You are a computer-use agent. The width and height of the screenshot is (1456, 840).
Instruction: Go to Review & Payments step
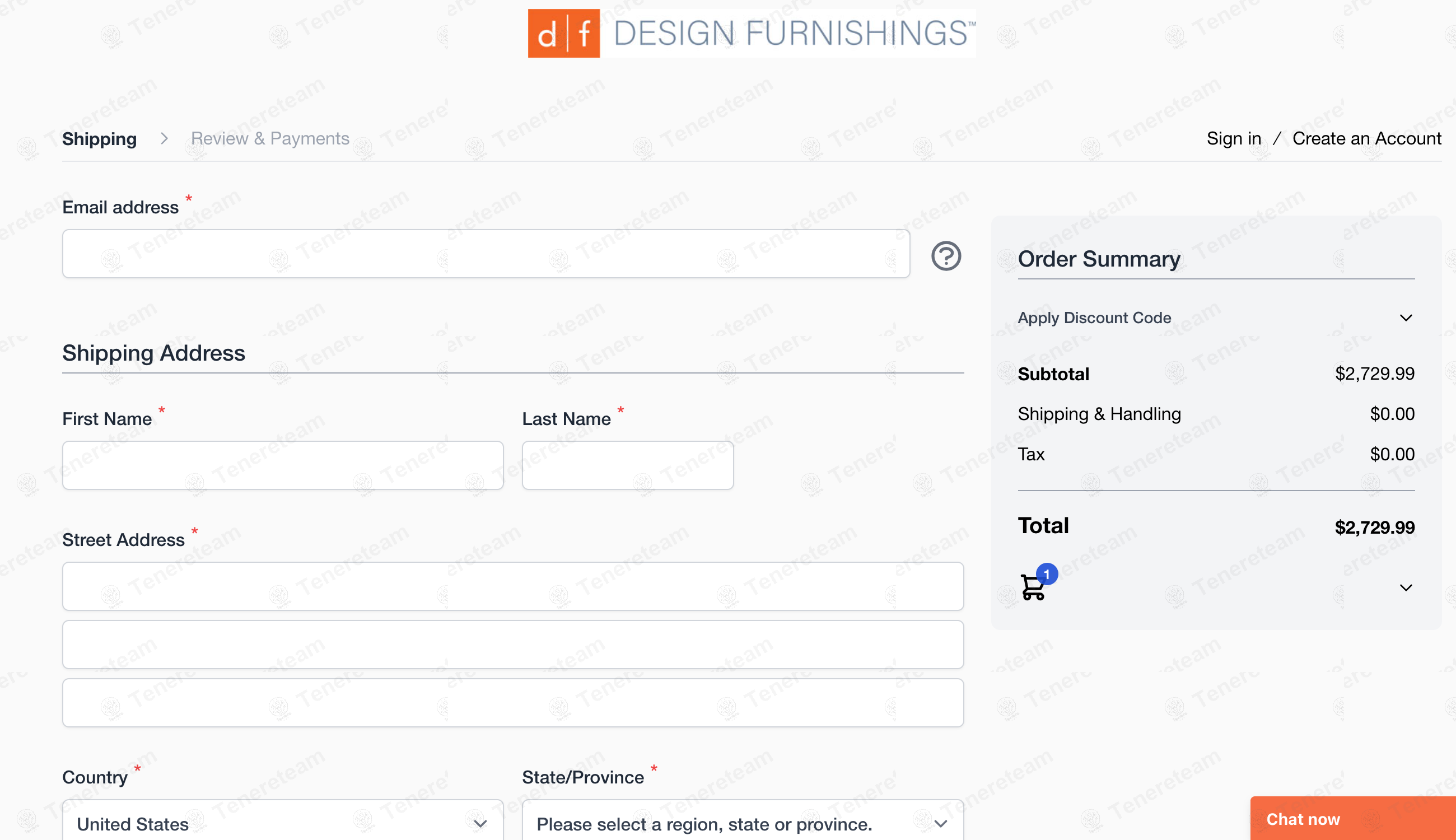coord(270,138)
